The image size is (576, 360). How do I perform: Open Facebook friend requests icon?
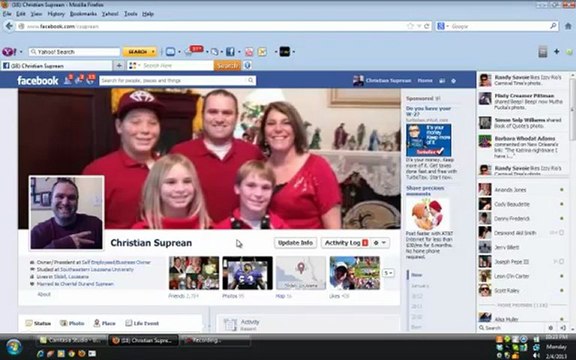point(68,80)
